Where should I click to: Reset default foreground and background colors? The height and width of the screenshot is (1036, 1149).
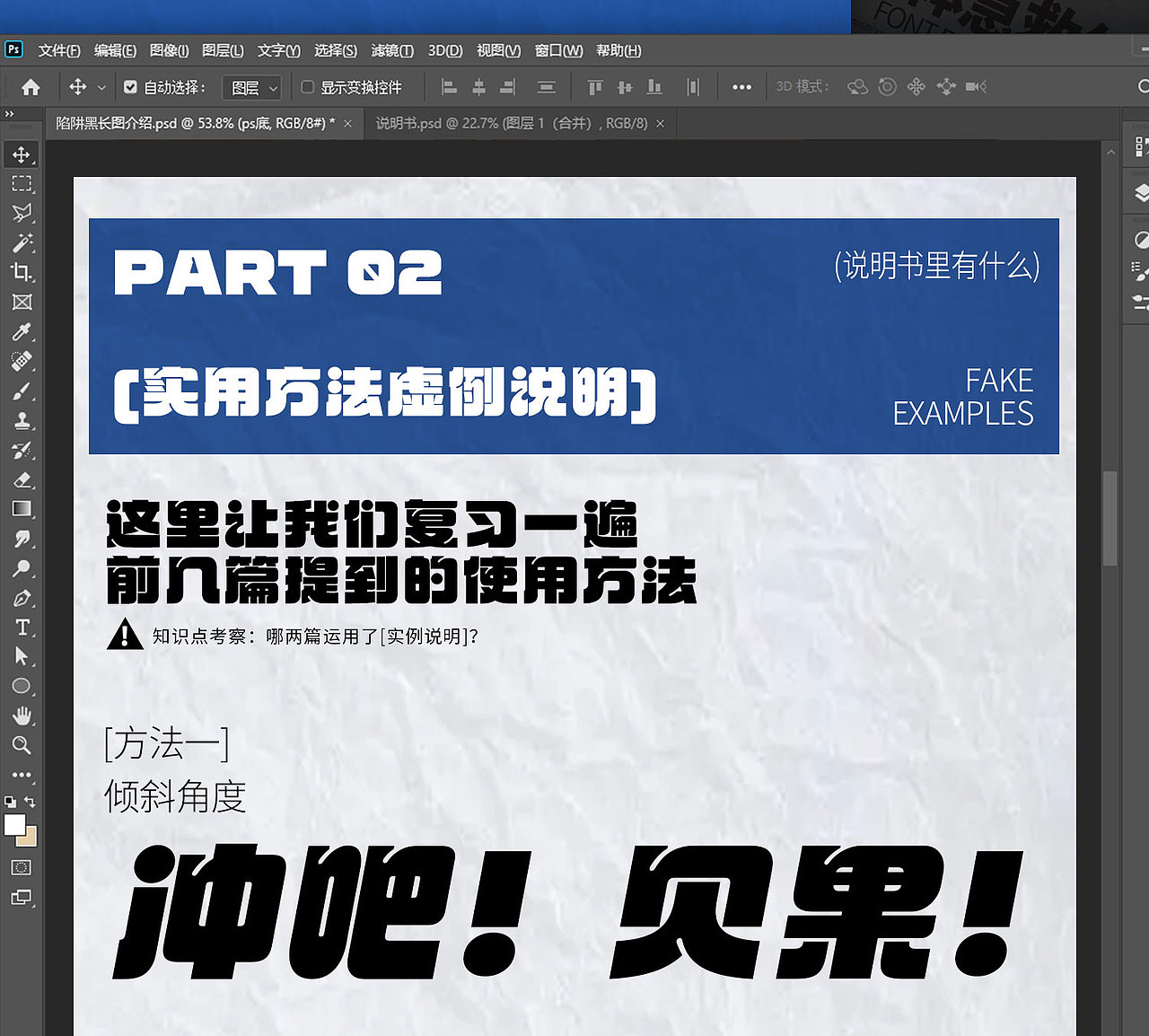click(x=10, y=801)
